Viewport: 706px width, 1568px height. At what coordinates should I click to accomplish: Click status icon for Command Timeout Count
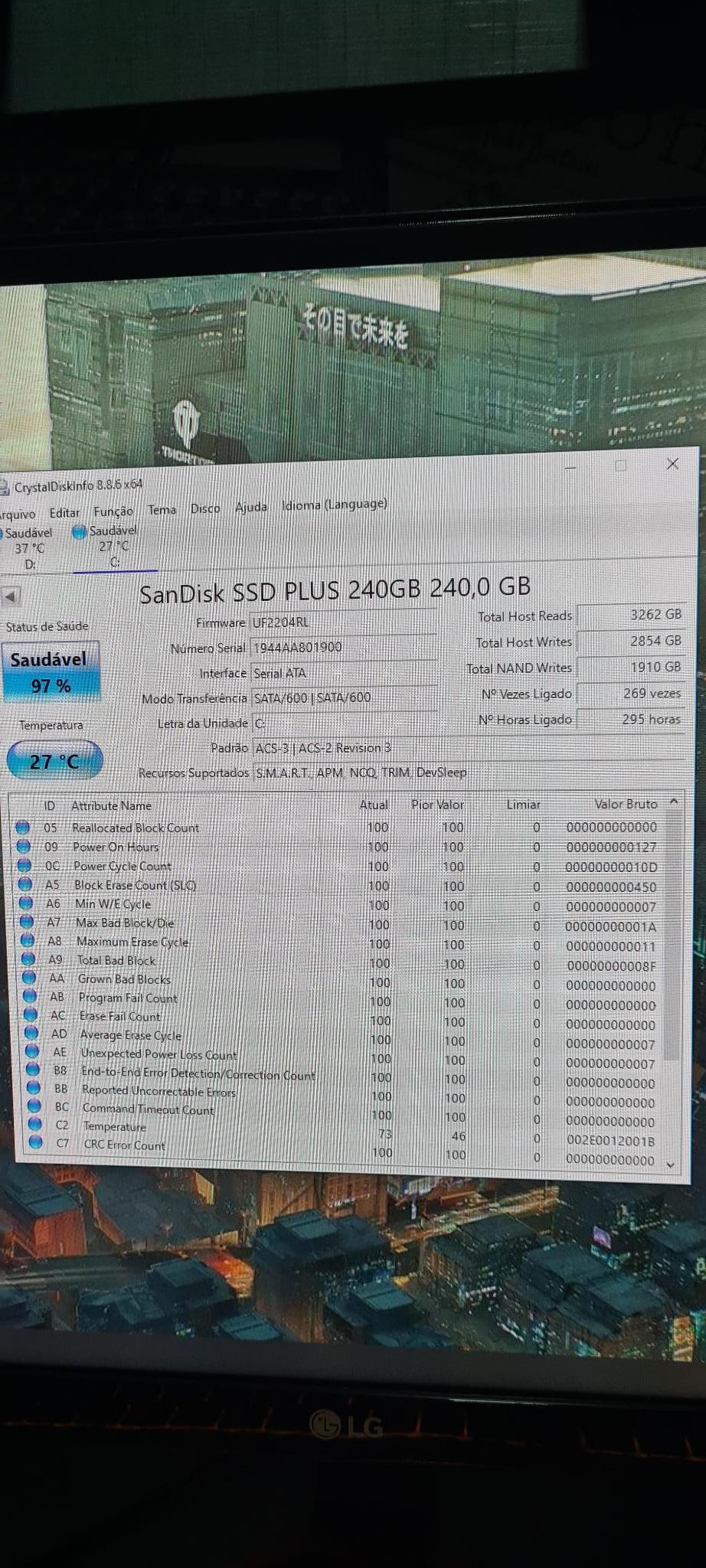click(x=34, y=1106)
